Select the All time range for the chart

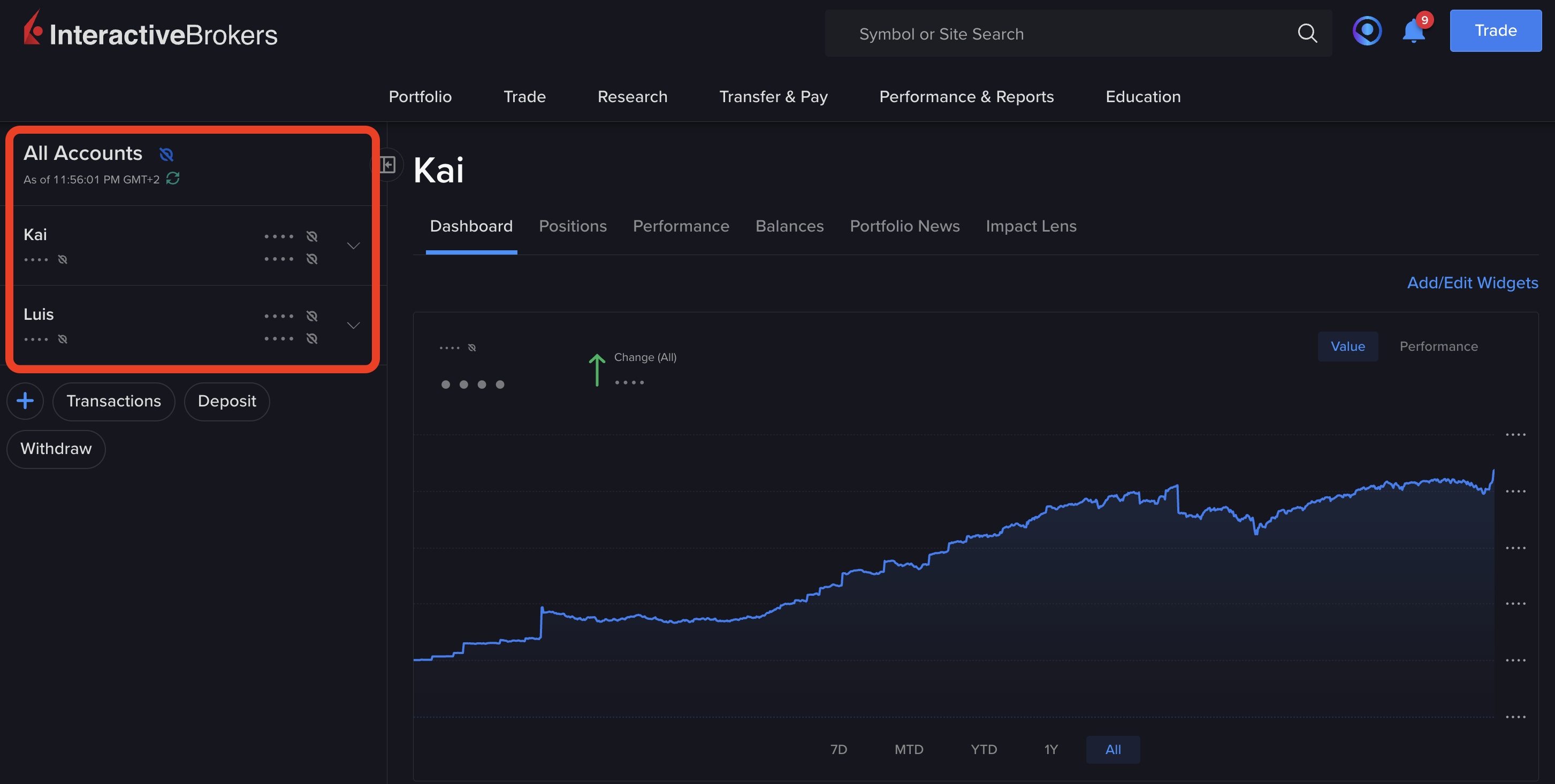[1112, 749]
